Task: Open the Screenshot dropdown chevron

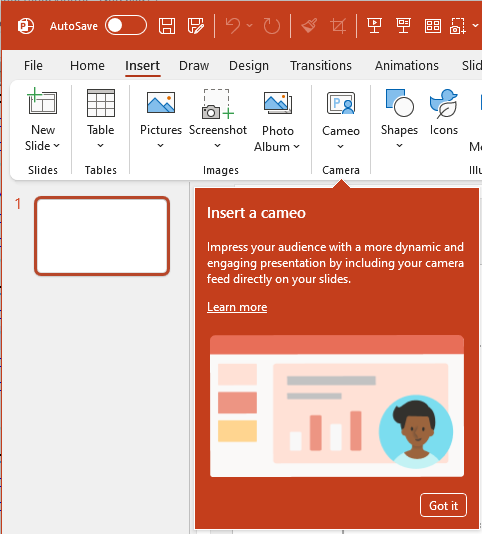Action: pyautogui.click(x=217, y=146)
